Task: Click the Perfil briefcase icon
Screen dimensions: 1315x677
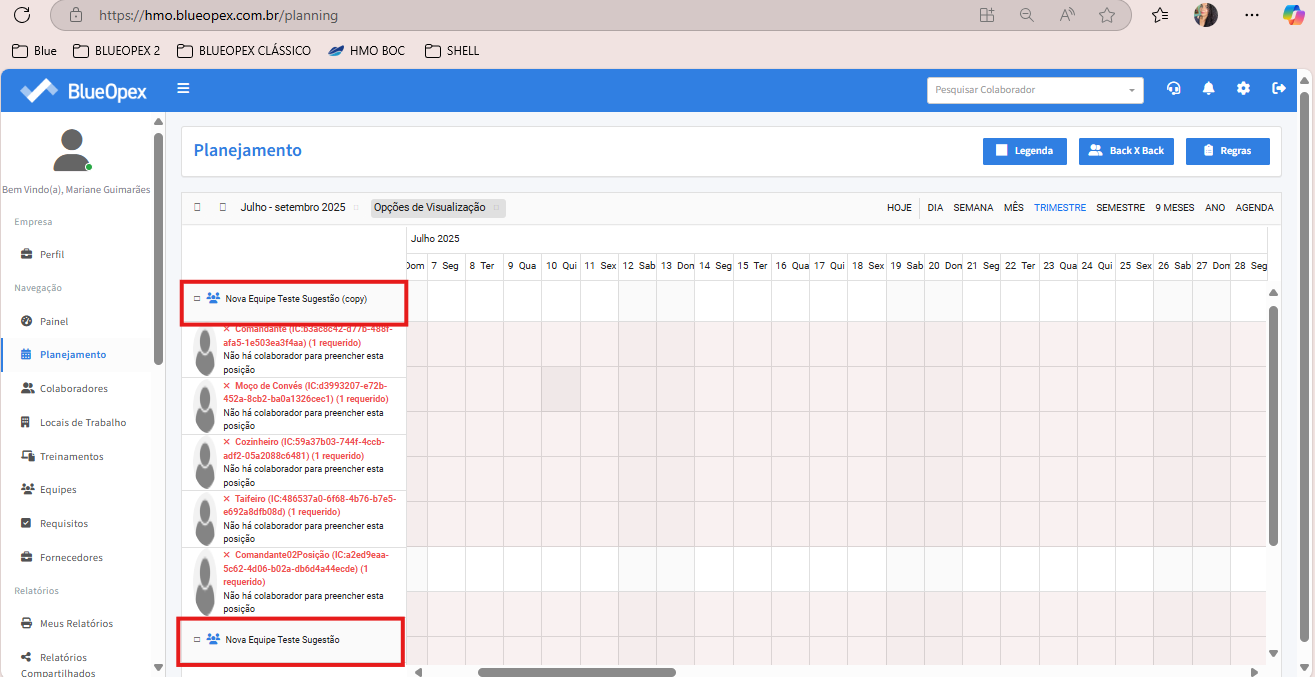Action: point(27,255)
